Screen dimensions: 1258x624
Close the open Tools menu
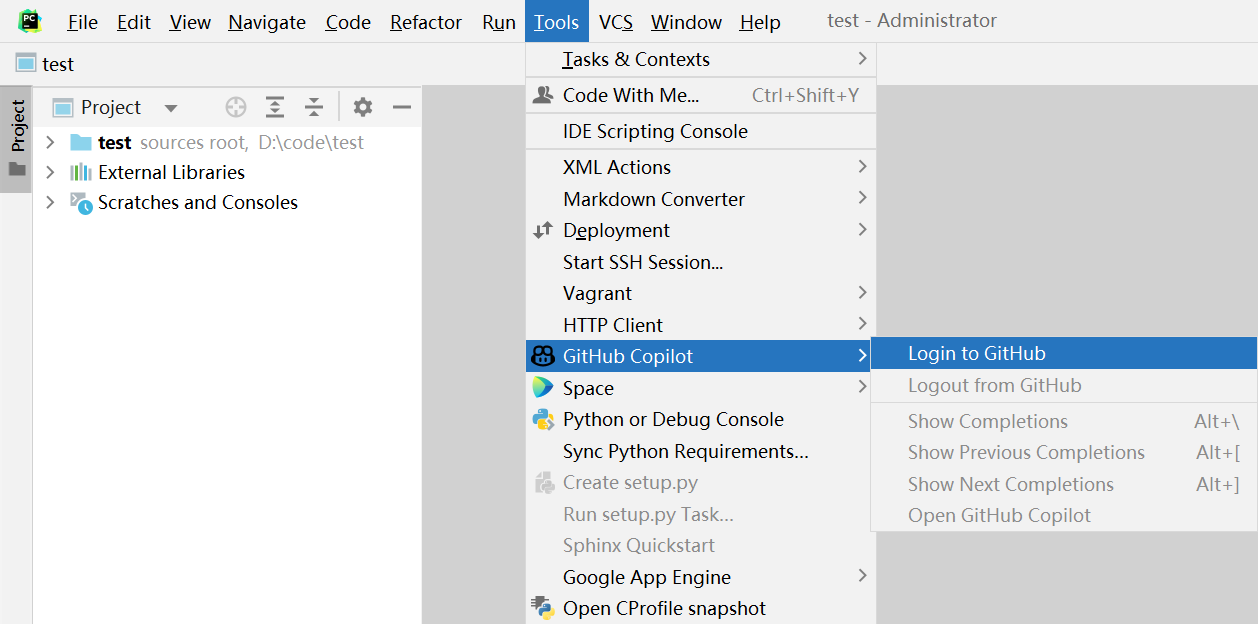(x=557, y=22)
